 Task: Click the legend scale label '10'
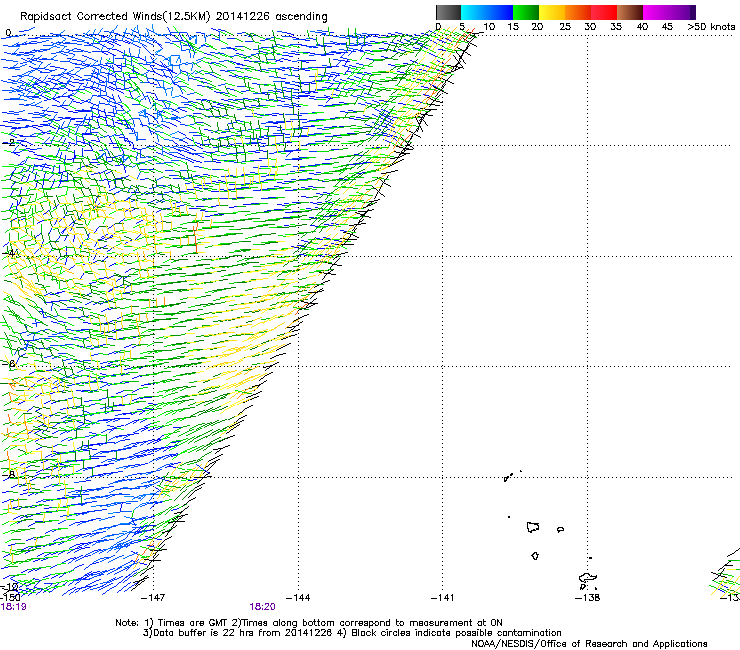coord(489,27)
